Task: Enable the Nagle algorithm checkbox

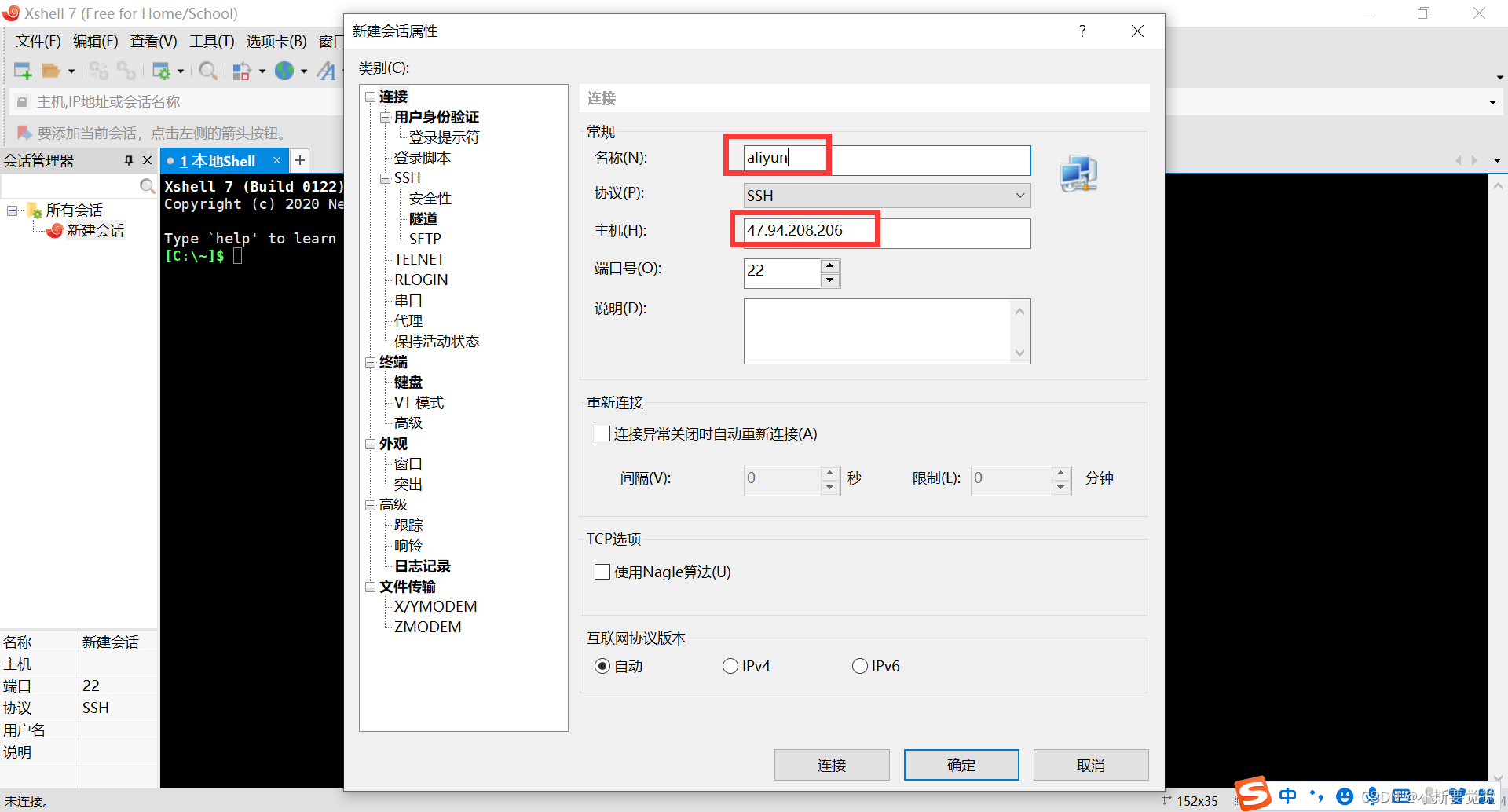Action: (602, 572)
